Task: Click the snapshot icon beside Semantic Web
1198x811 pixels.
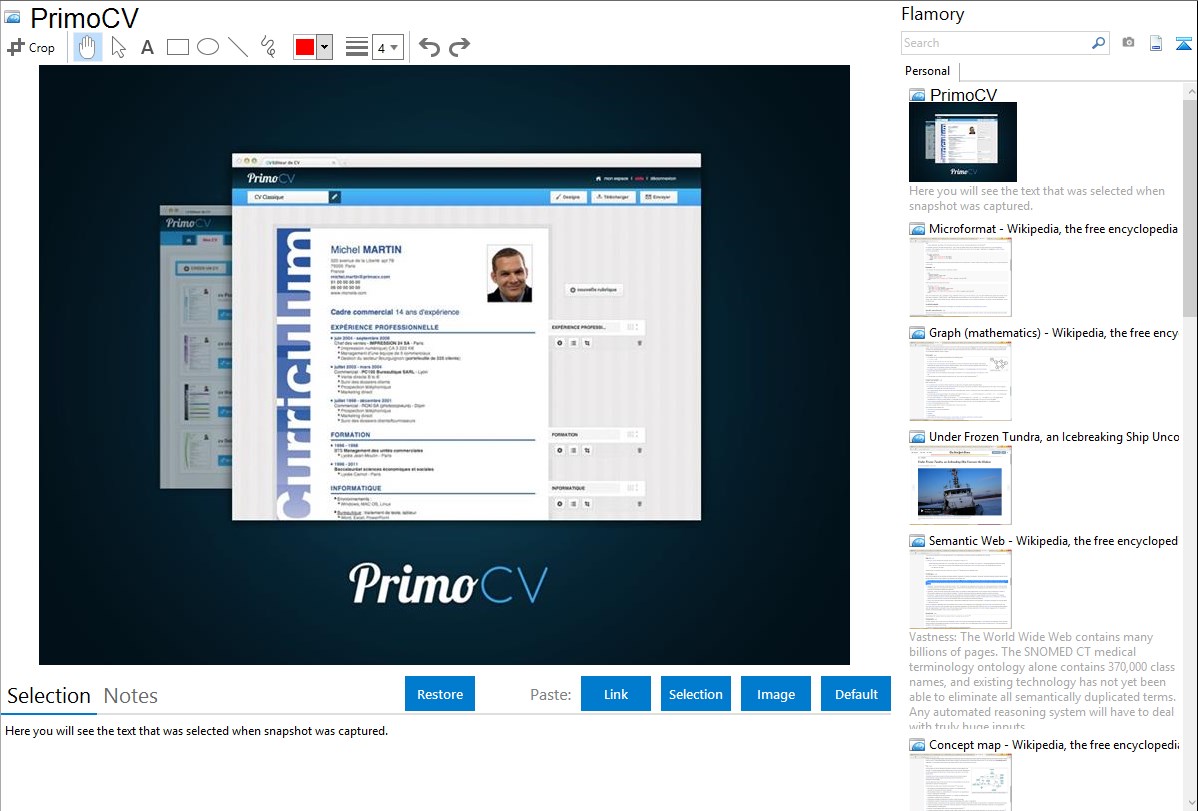Action: (x=917, y=541)
